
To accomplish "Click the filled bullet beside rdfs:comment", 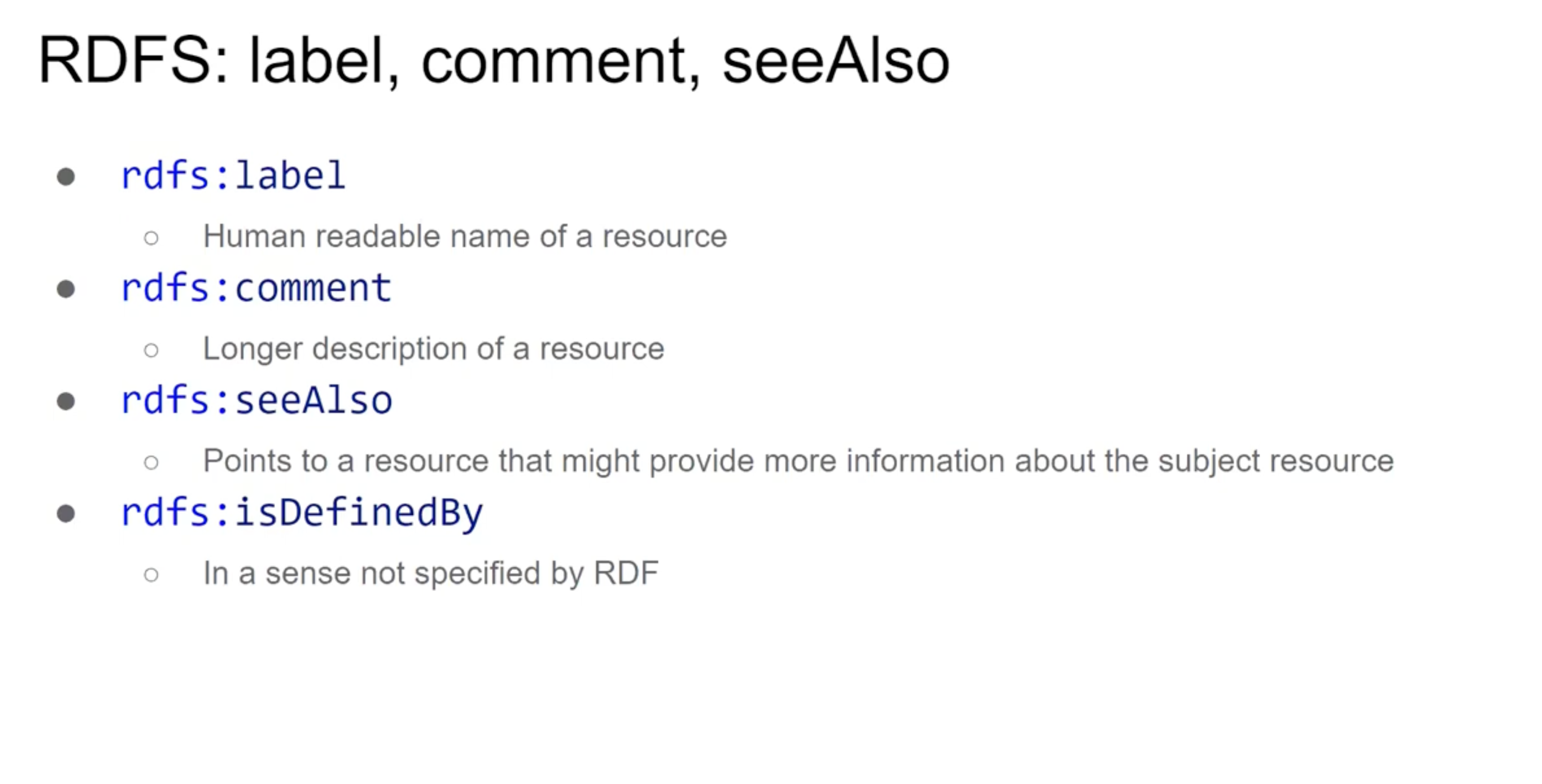I will point(66,289).
